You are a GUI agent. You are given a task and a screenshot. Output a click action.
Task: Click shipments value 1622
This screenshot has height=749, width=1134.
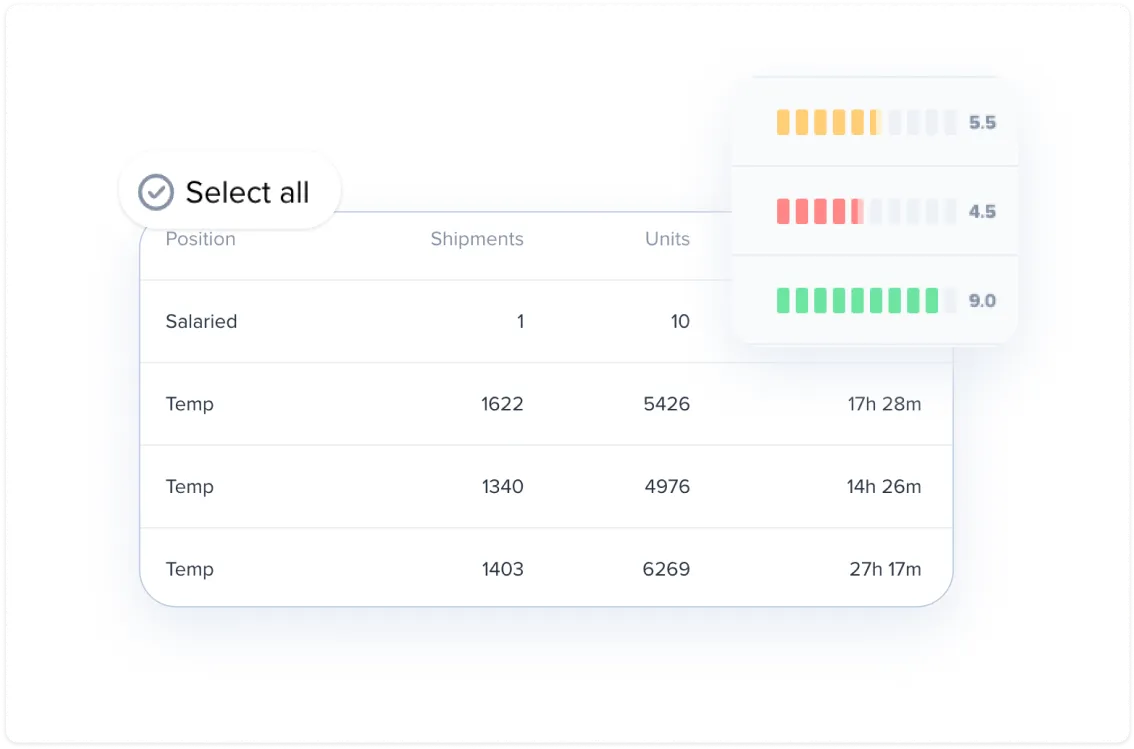tap(502, 404)
